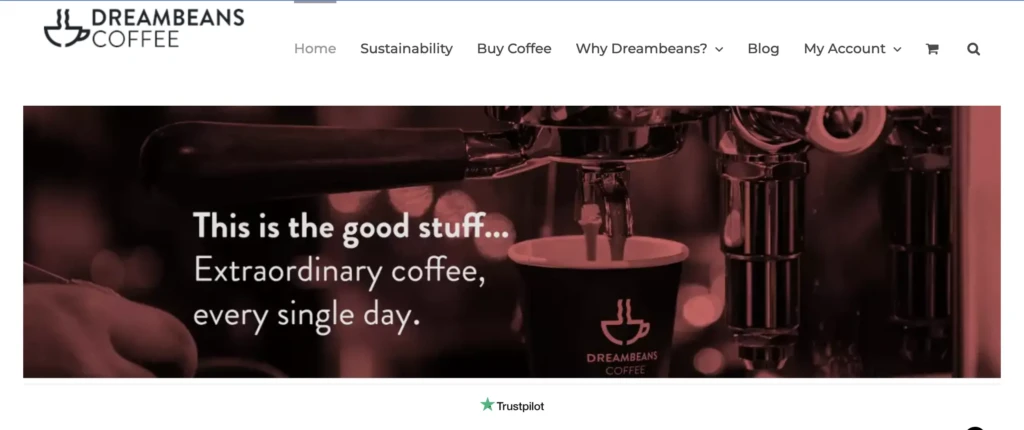1024x430 pixels.
Task: Click 'Extraordinary coffee, every single day.' text
Action: tap(339, 292)
